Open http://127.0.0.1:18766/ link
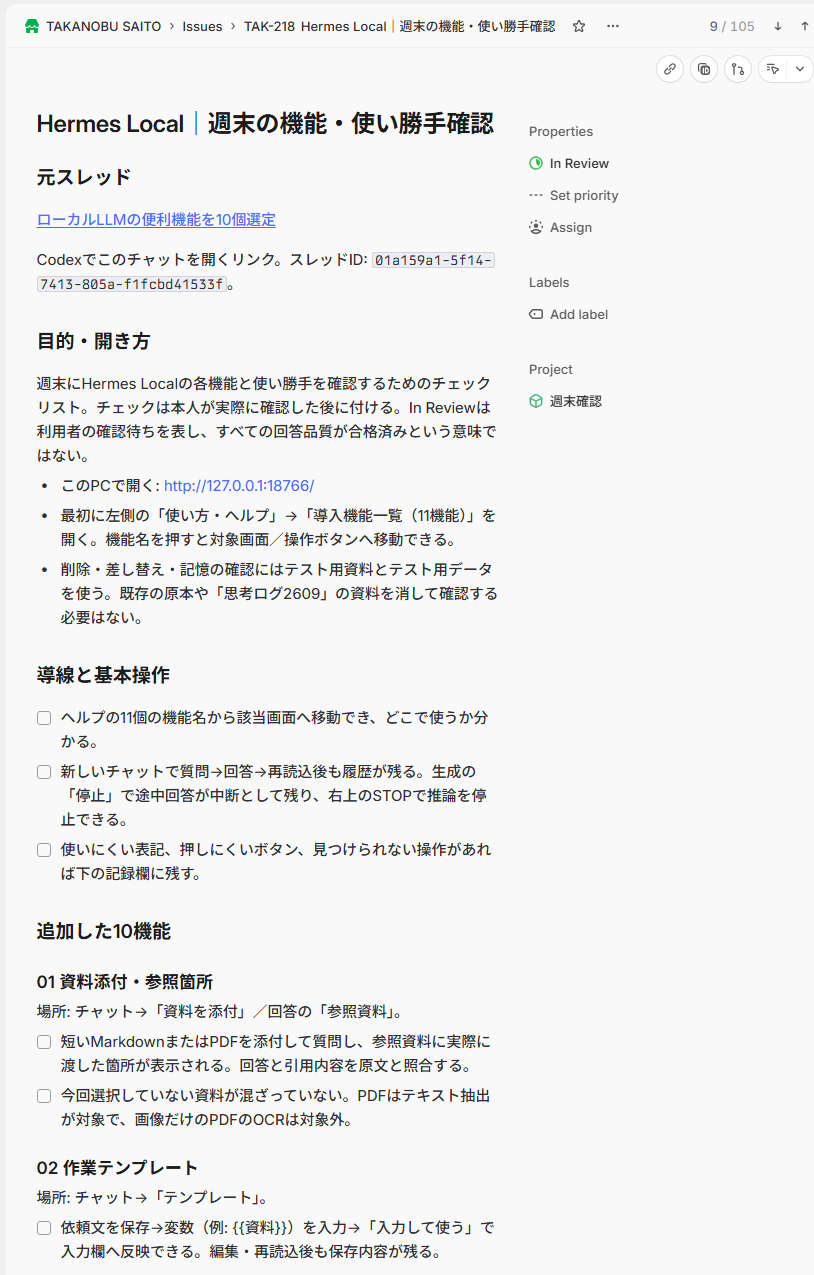This screenshot has width=814, height=1275. [239, 486]
